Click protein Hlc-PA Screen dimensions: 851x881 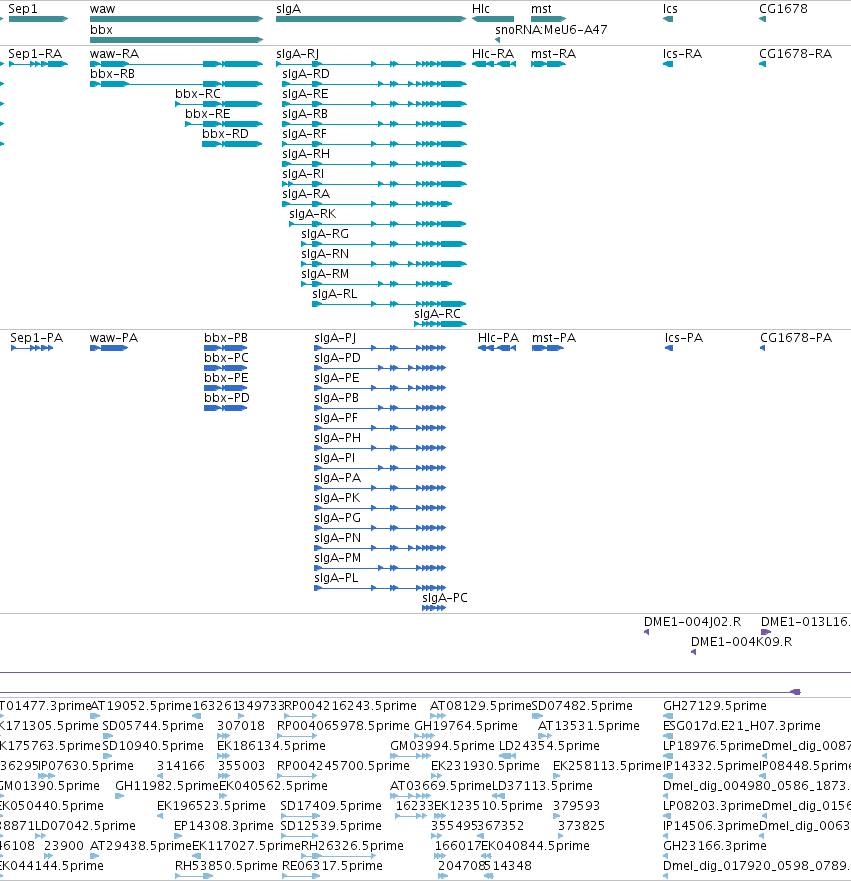tap(497, 348)
